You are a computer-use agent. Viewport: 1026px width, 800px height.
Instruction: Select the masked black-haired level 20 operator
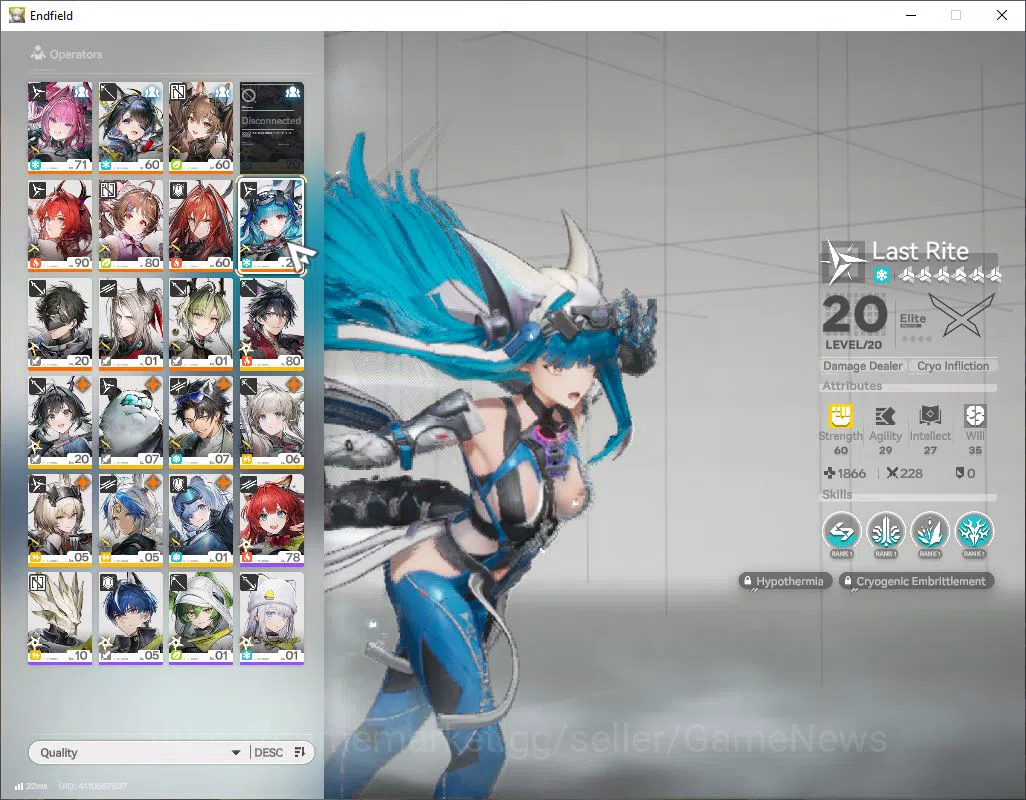pos(60,323)
